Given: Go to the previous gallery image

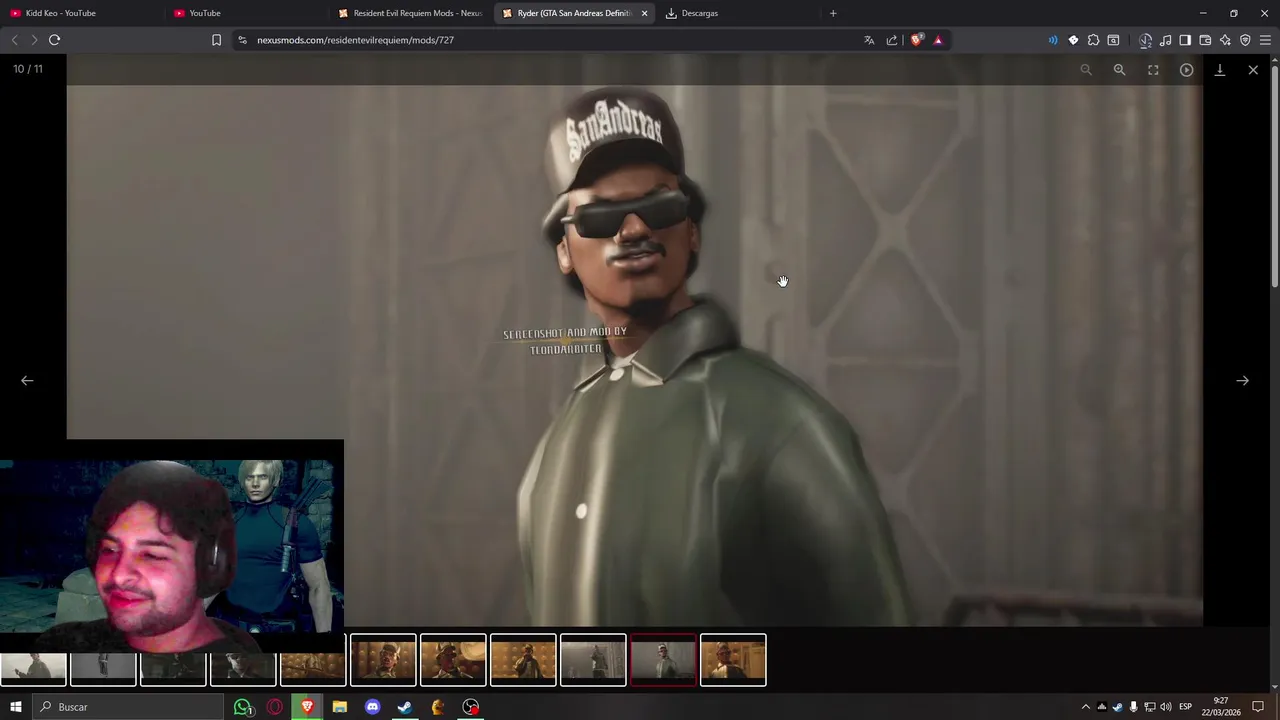Looking at the screenshot, I should (x=27, y=380).
